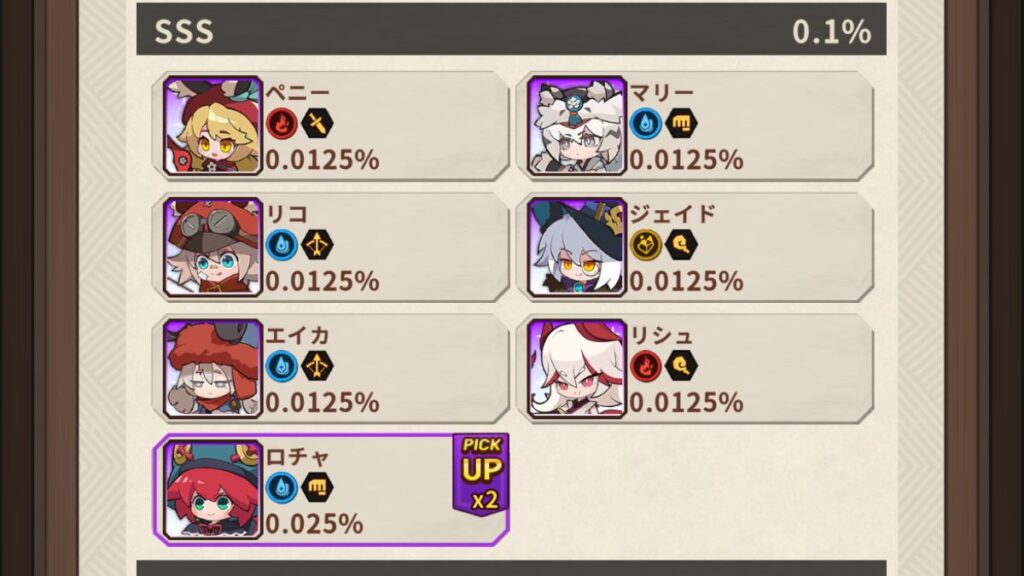1024x576 pixels.
Task: Click ロチャ's fist class icon
Action: click(317, 487)
